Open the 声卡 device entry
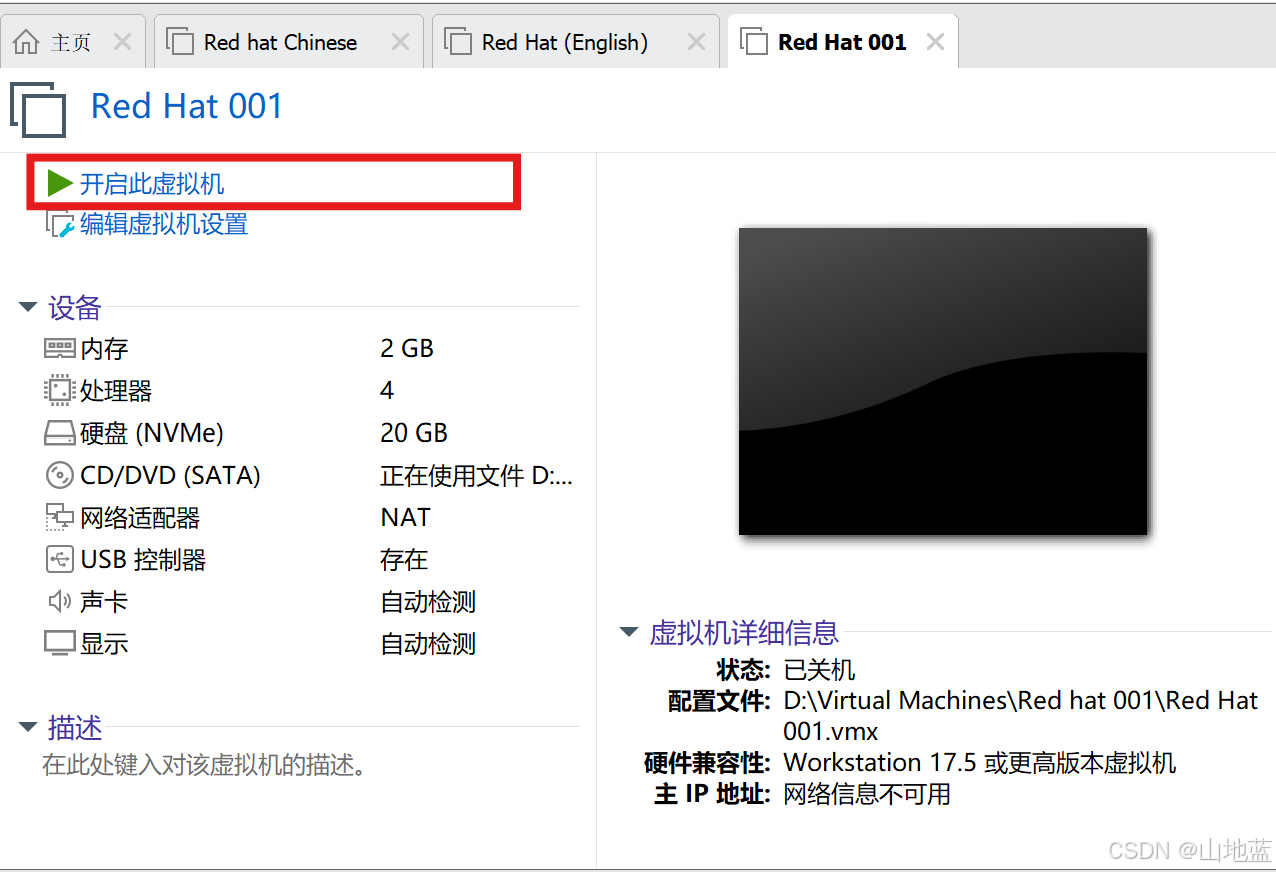 104,601
